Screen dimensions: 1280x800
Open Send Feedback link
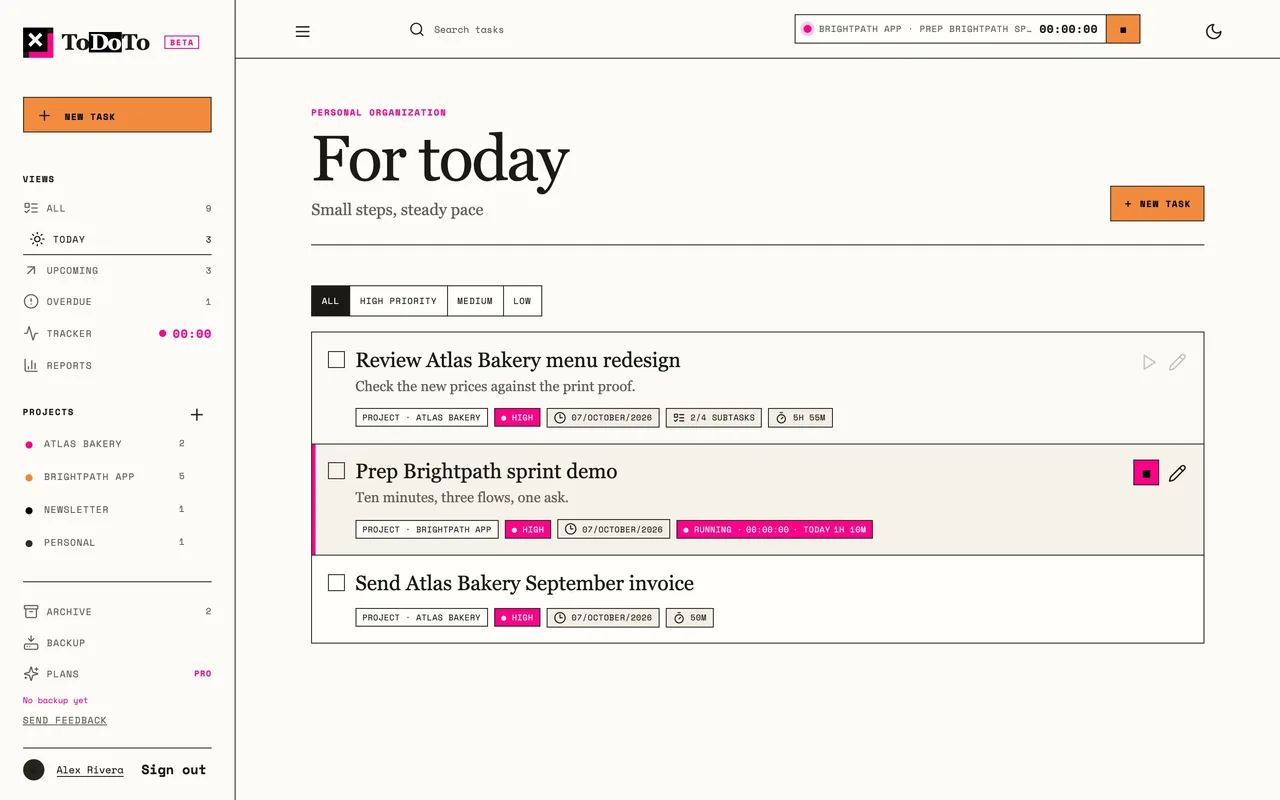[x=65, y=720]
